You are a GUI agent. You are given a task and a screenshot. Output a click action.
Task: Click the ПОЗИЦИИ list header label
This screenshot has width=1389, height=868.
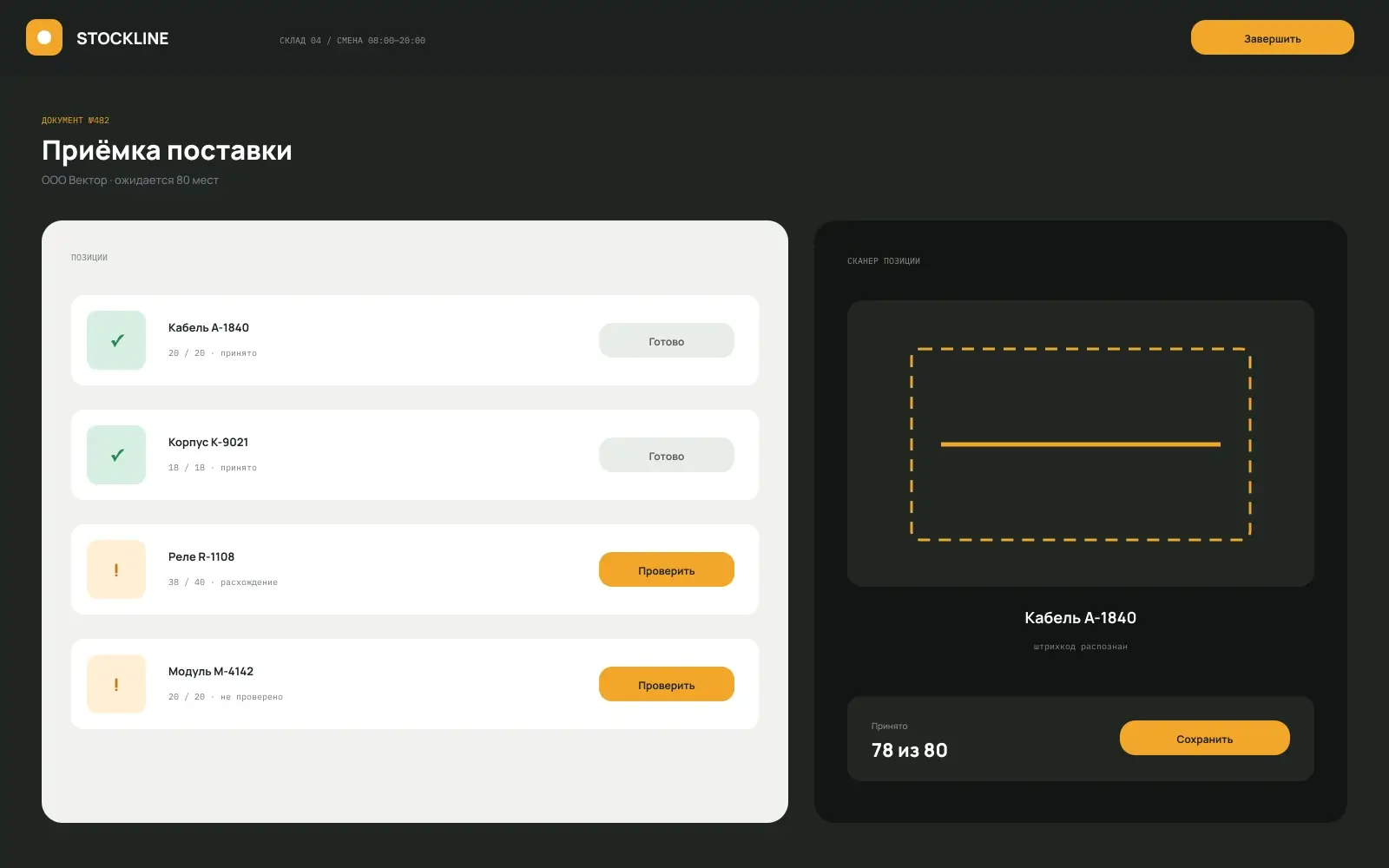point(89,258)
